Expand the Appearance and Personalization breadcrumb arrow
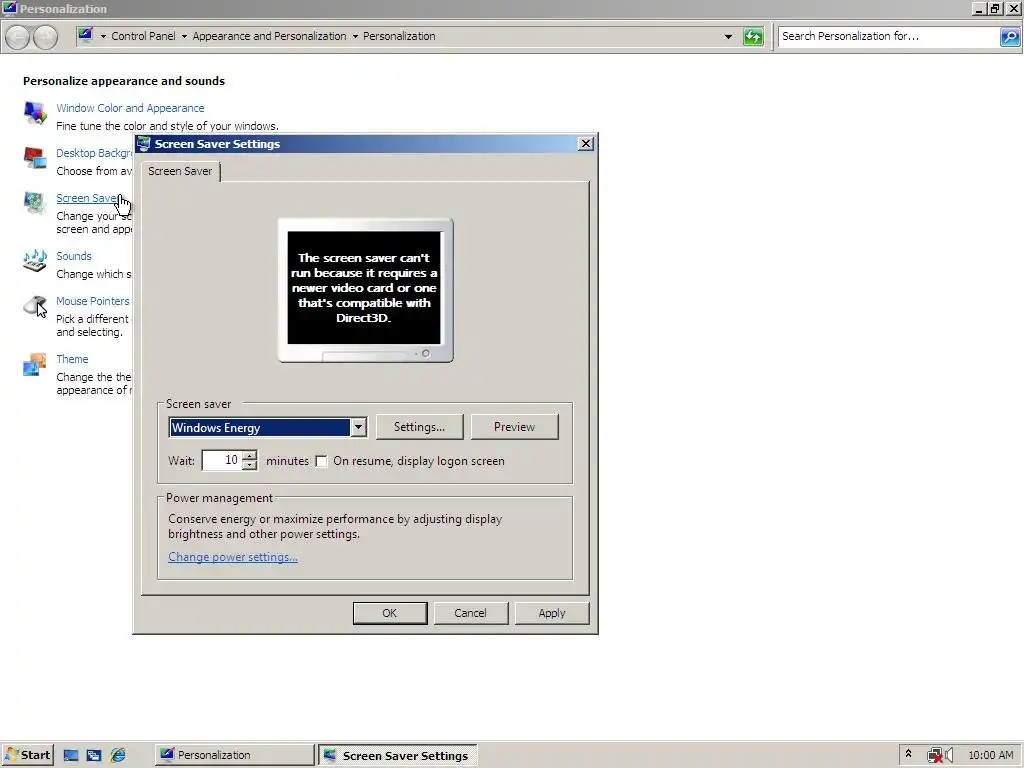 [x=355, y=37]
